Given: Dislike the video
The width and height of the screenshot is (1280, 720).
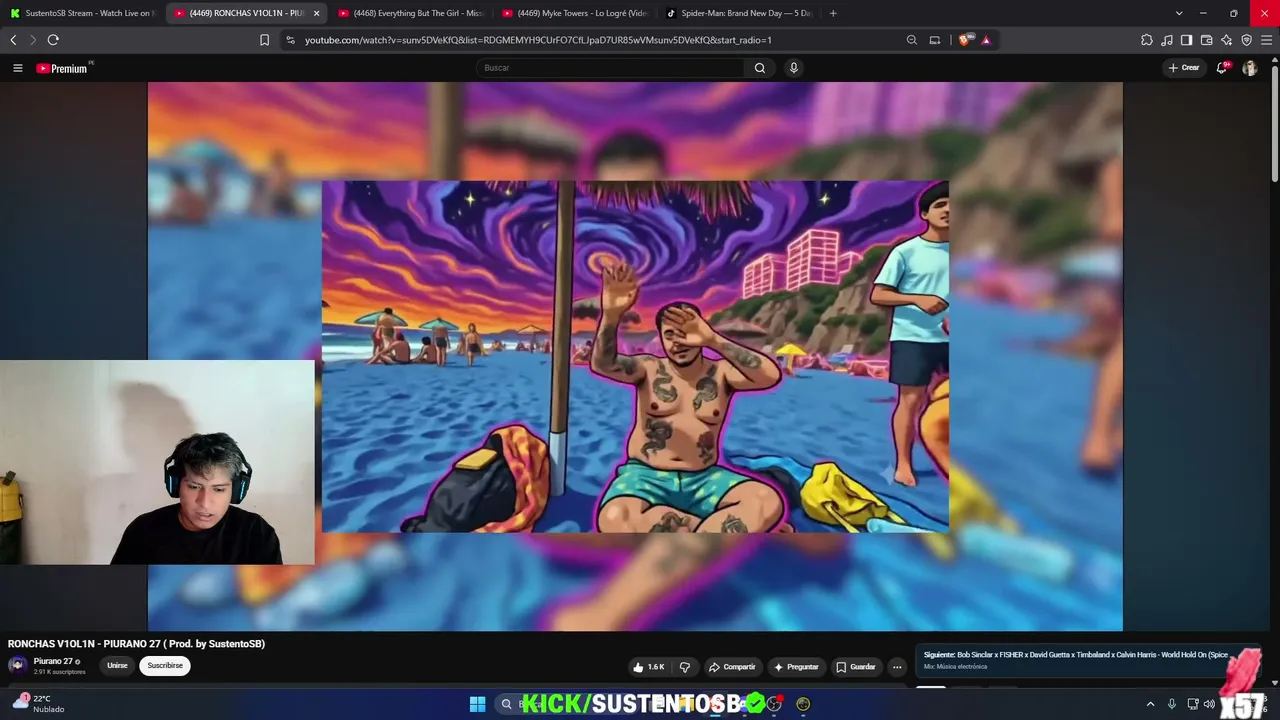Looking at the screenshot, I should pos(685,667).
